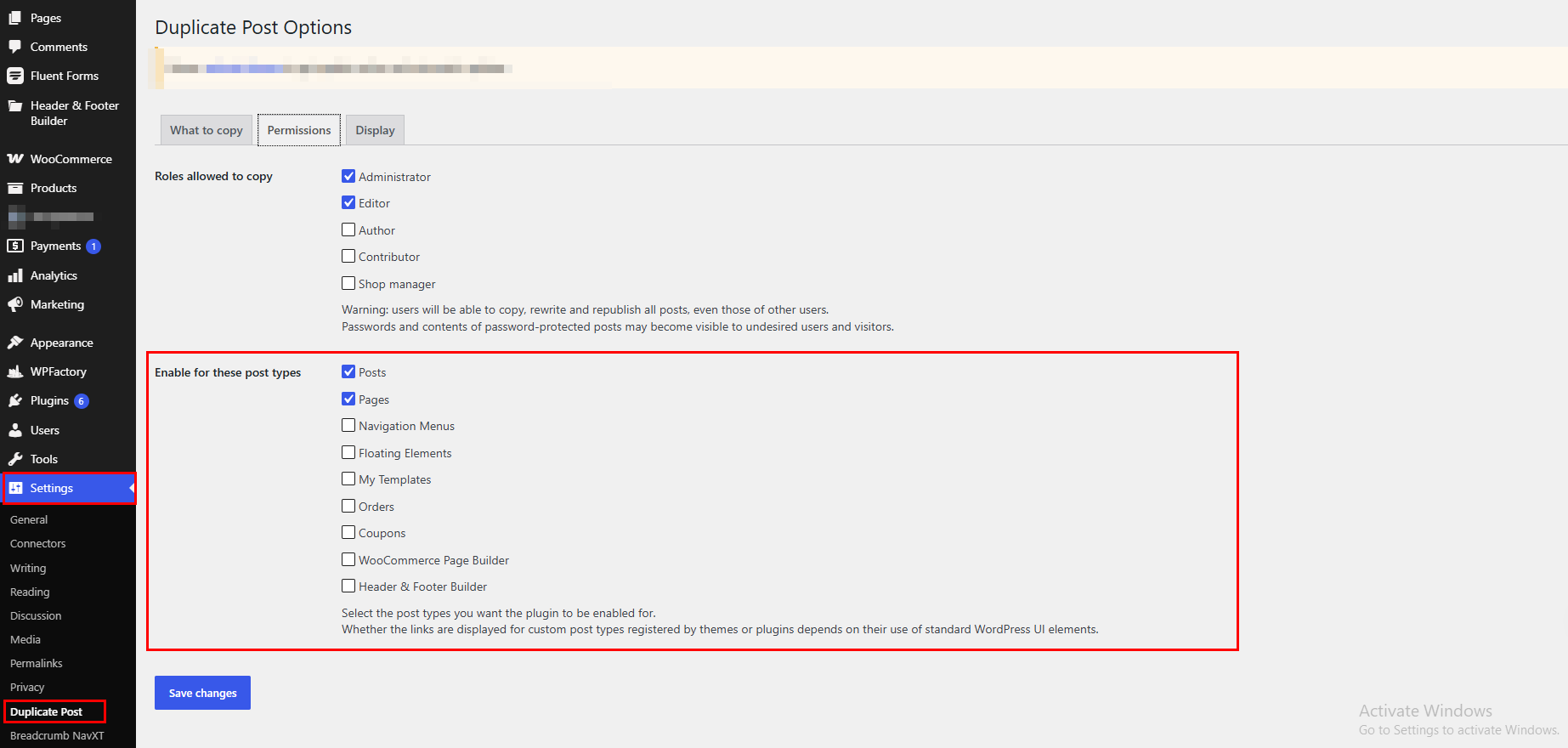Click the Plugins plug icon
The height and width of the screenshot is (748, 1568).
15,400
